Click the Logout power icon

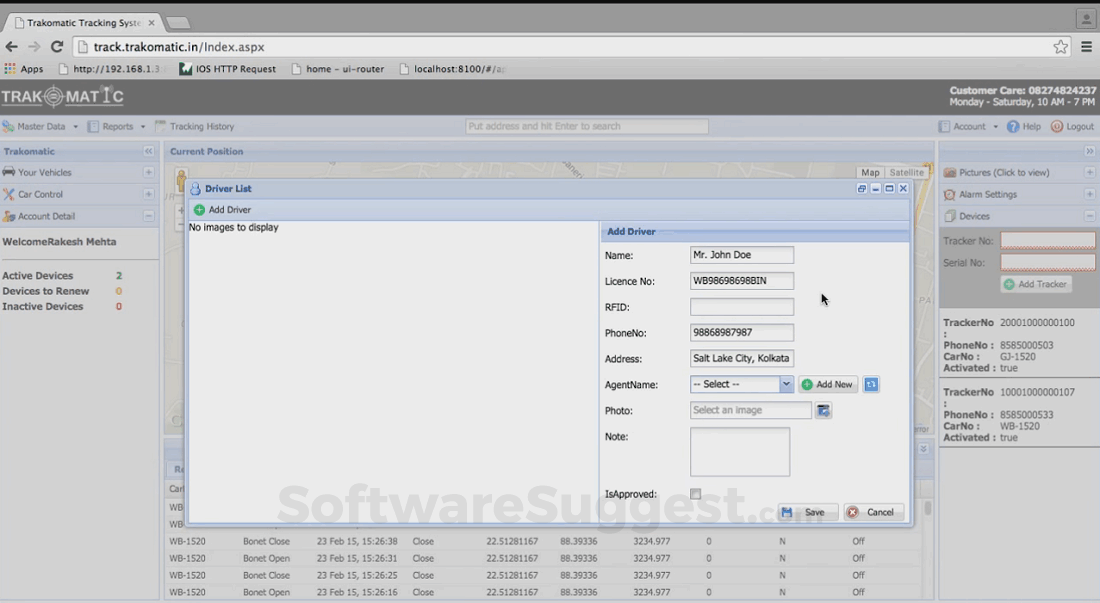(1057, 127)
